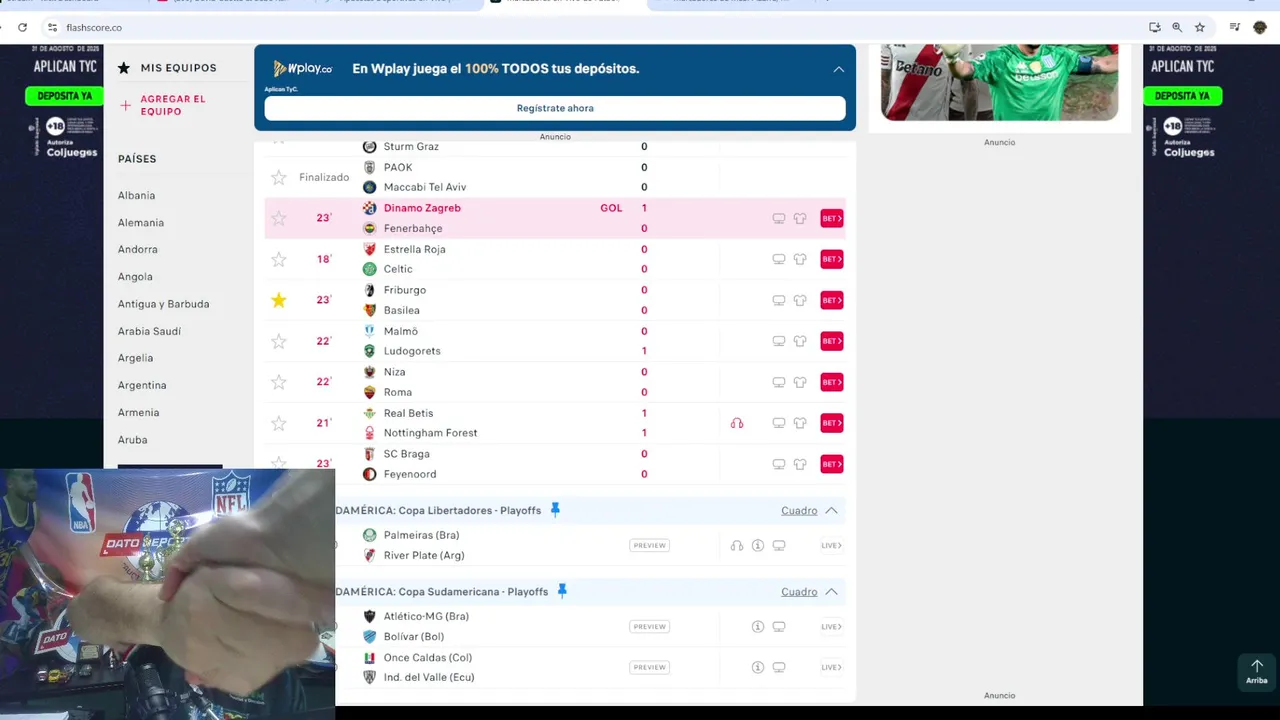Open LIVE link for Palmeiras vs River Plate
Screen dimensions: 1280x720
pos(831,546)
